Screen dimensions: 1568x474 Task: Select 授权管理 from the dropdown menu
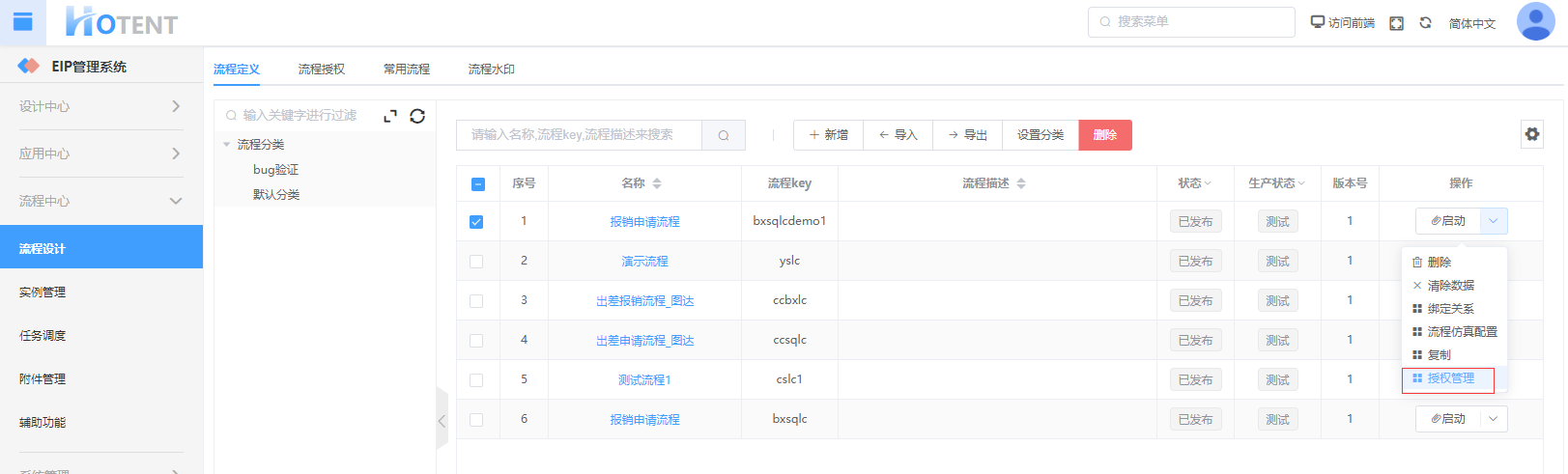(x=1449, y=378)
